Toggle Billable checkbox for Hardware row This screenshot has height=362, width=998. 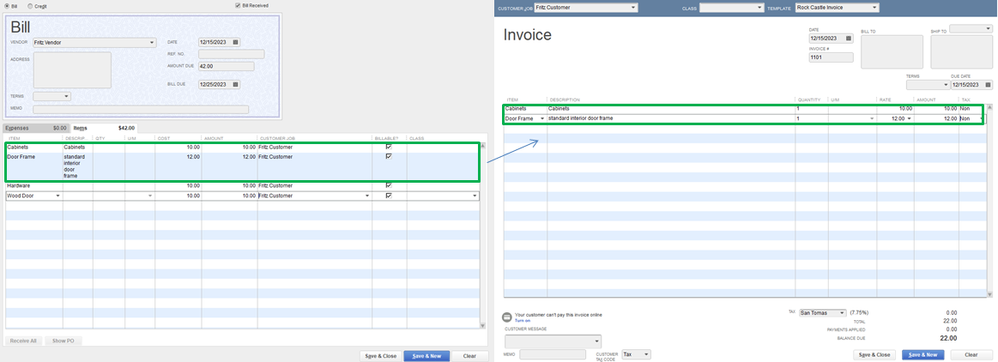click(389, 186)
